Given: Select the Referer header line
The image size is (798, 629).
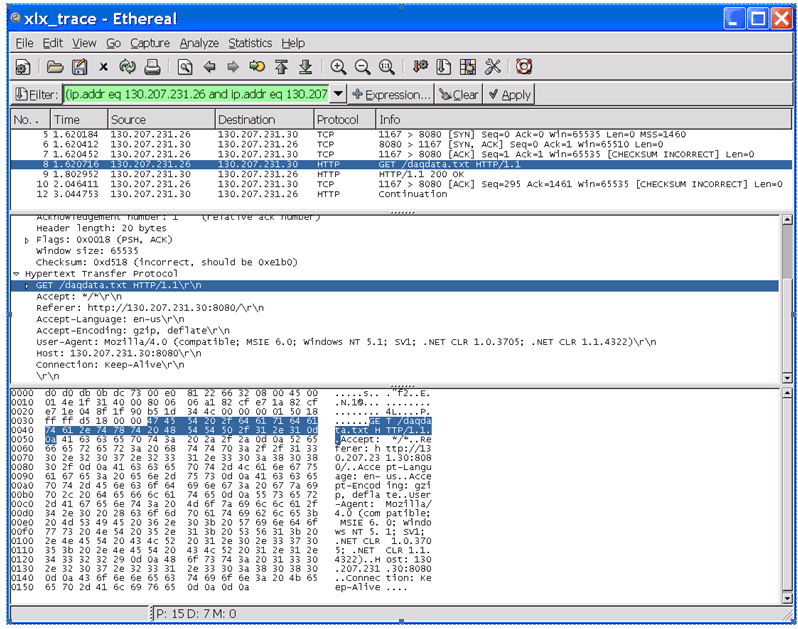Looking at the screenshot, I should click(150, 308).
